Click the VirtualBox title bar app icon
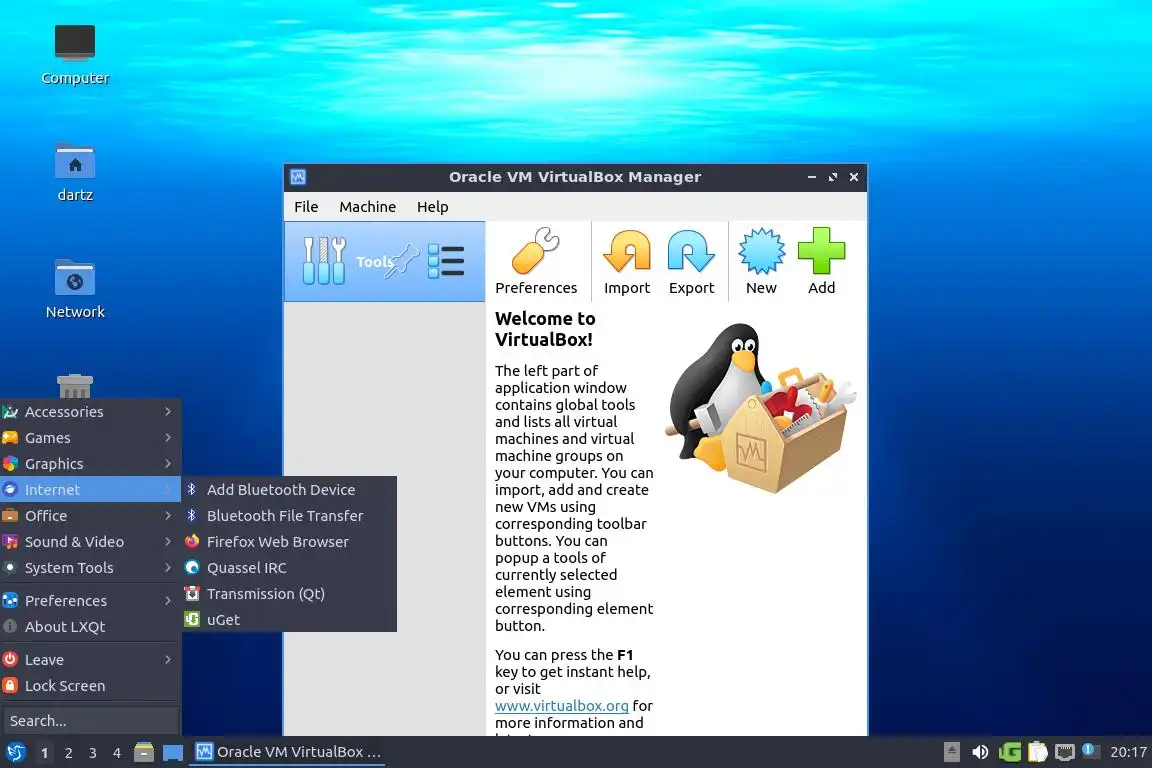 tap(298, 177)
